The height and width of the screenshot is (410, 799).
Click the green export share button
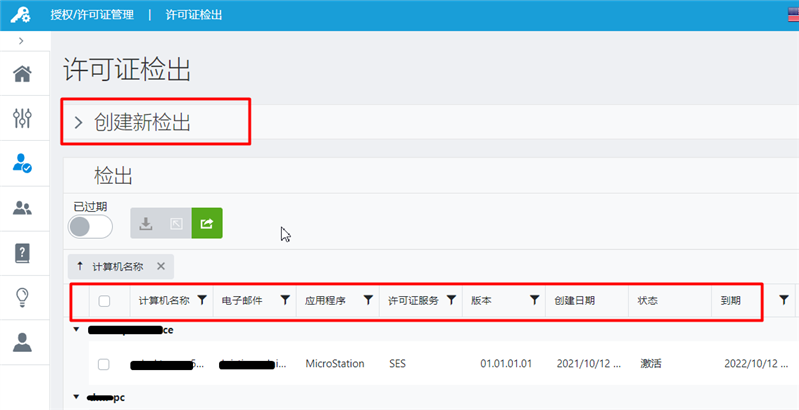click(207, 223)
